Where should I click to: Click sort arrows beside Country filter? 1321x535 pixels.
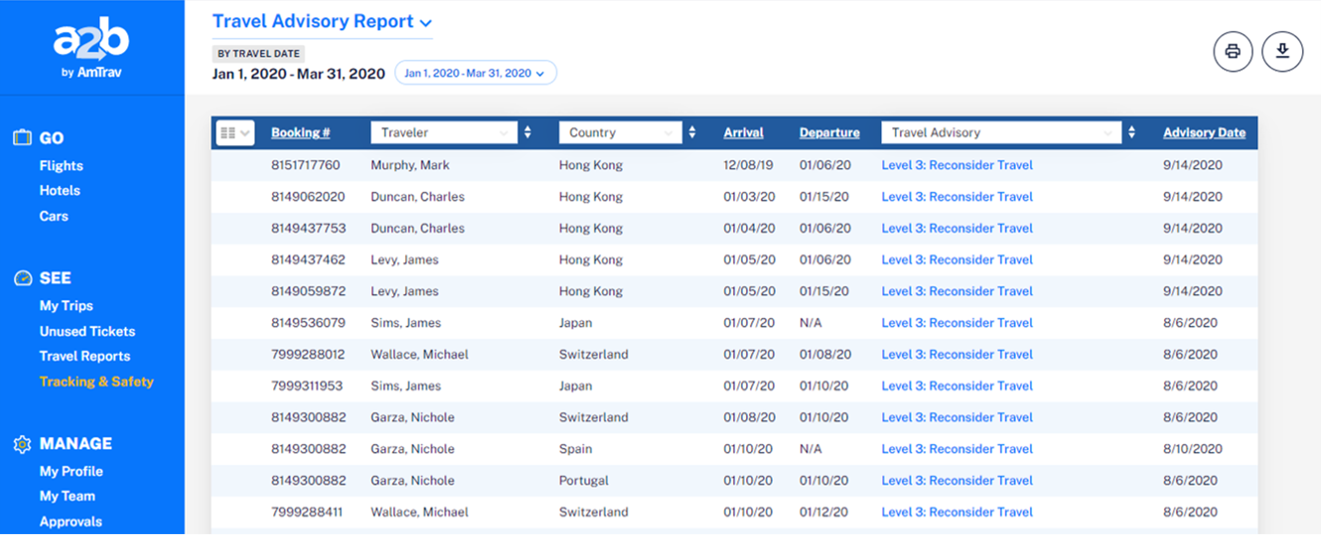point(692,132)
